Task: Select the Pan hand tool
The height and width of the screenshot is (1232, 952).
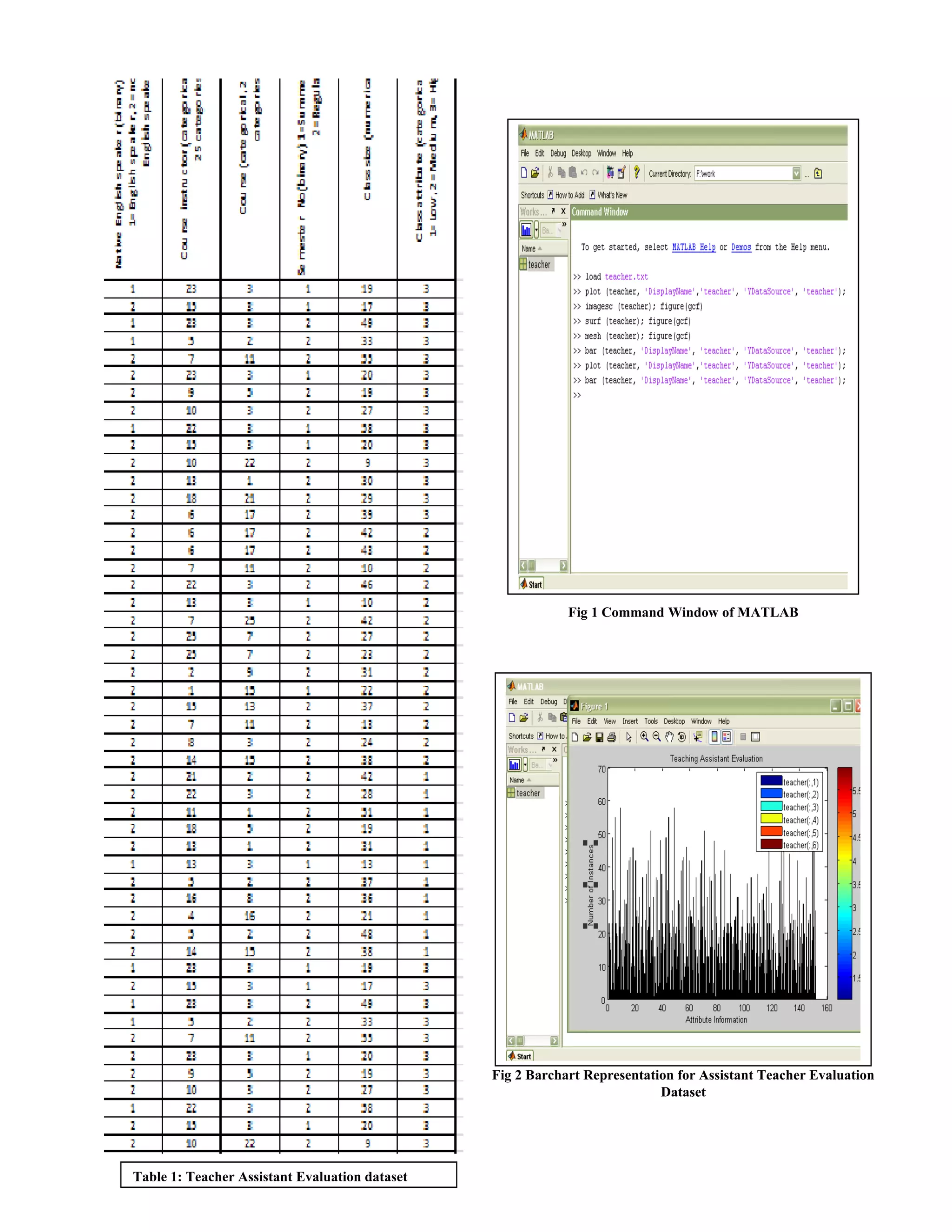Action: 669,737
